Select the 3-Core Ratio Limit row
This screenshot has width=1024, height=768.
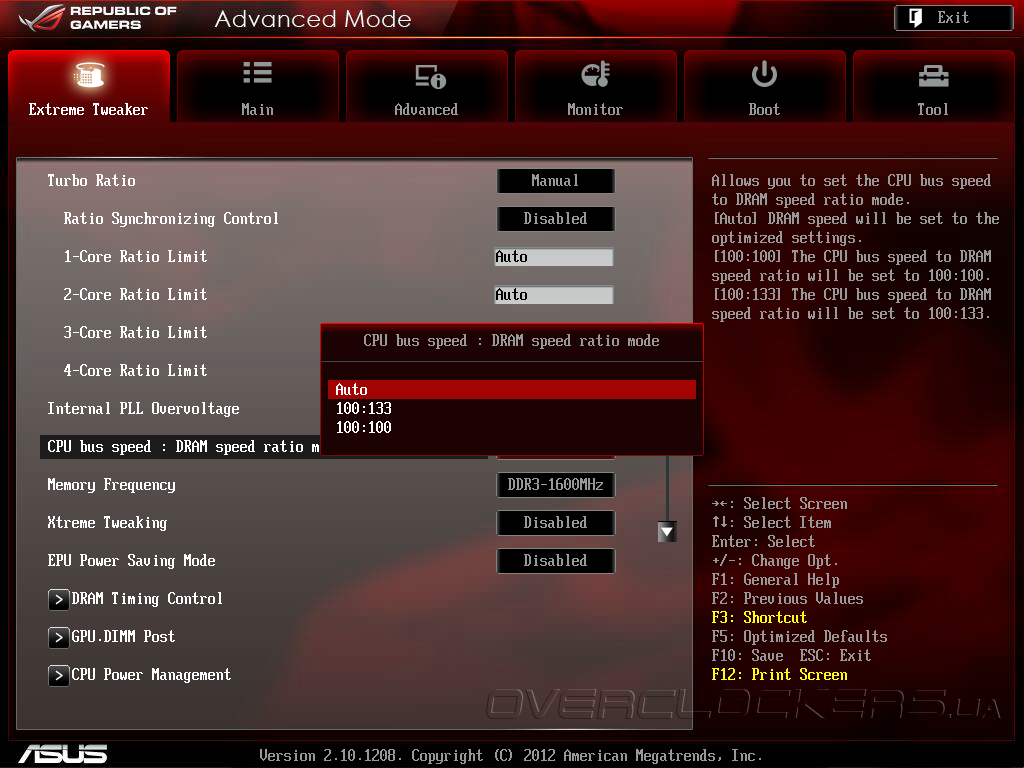[135, 333]
